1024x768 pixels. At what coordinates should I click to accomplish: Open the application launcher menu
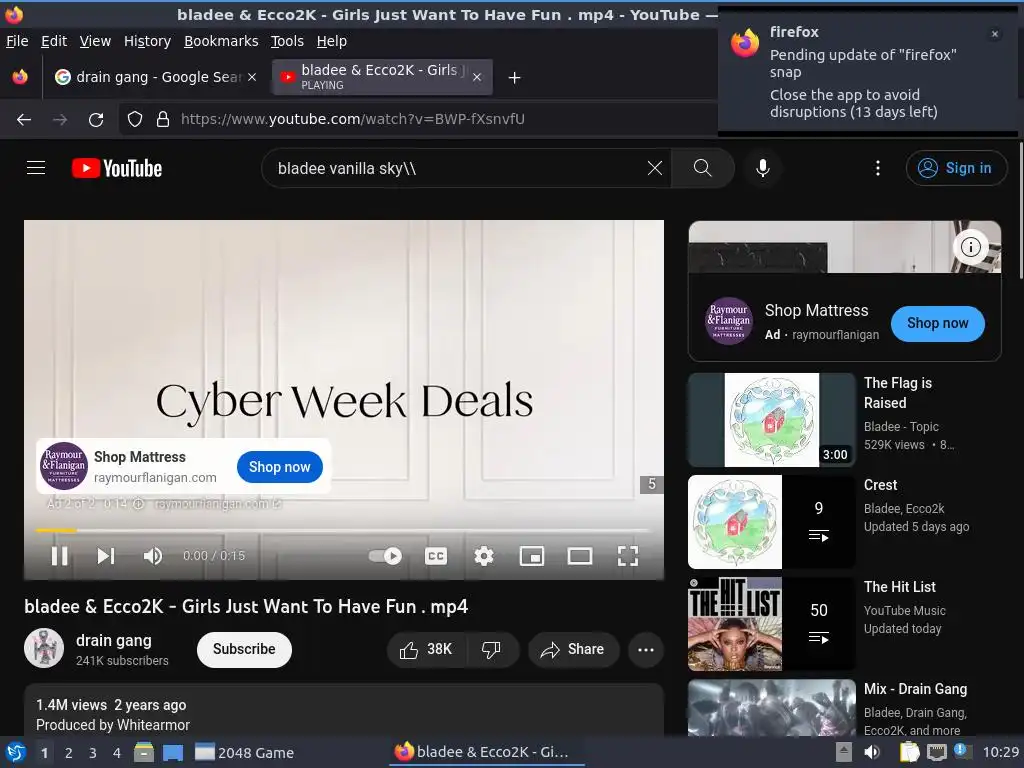click(x=16, y=752)
